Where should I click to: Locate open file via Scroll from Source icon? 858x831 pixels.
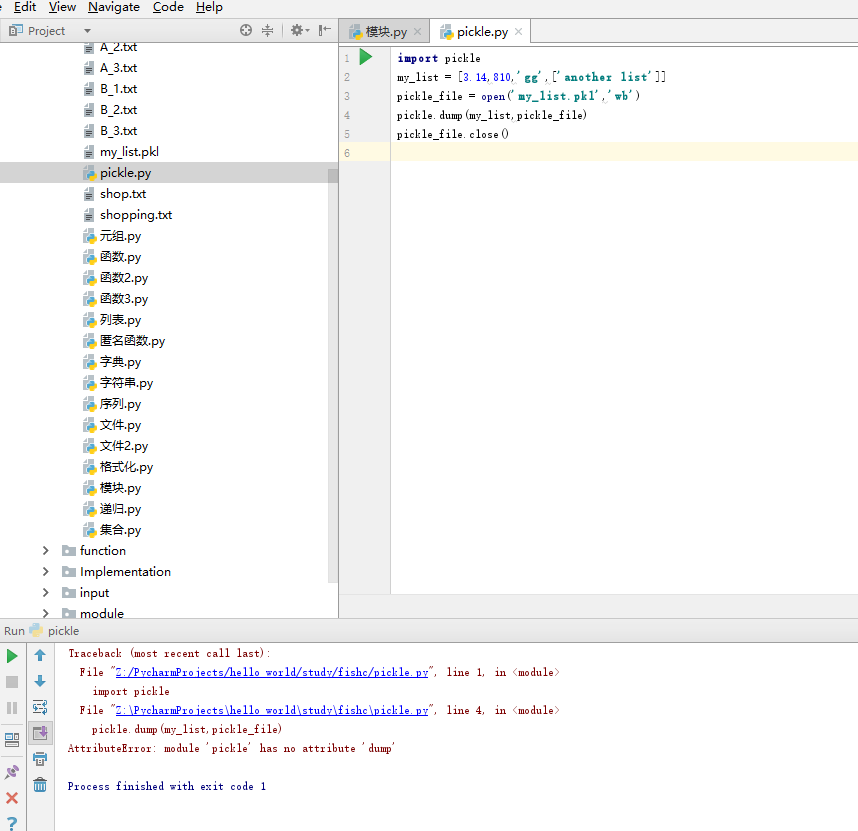pyautogui.click(x=246, y=30)
